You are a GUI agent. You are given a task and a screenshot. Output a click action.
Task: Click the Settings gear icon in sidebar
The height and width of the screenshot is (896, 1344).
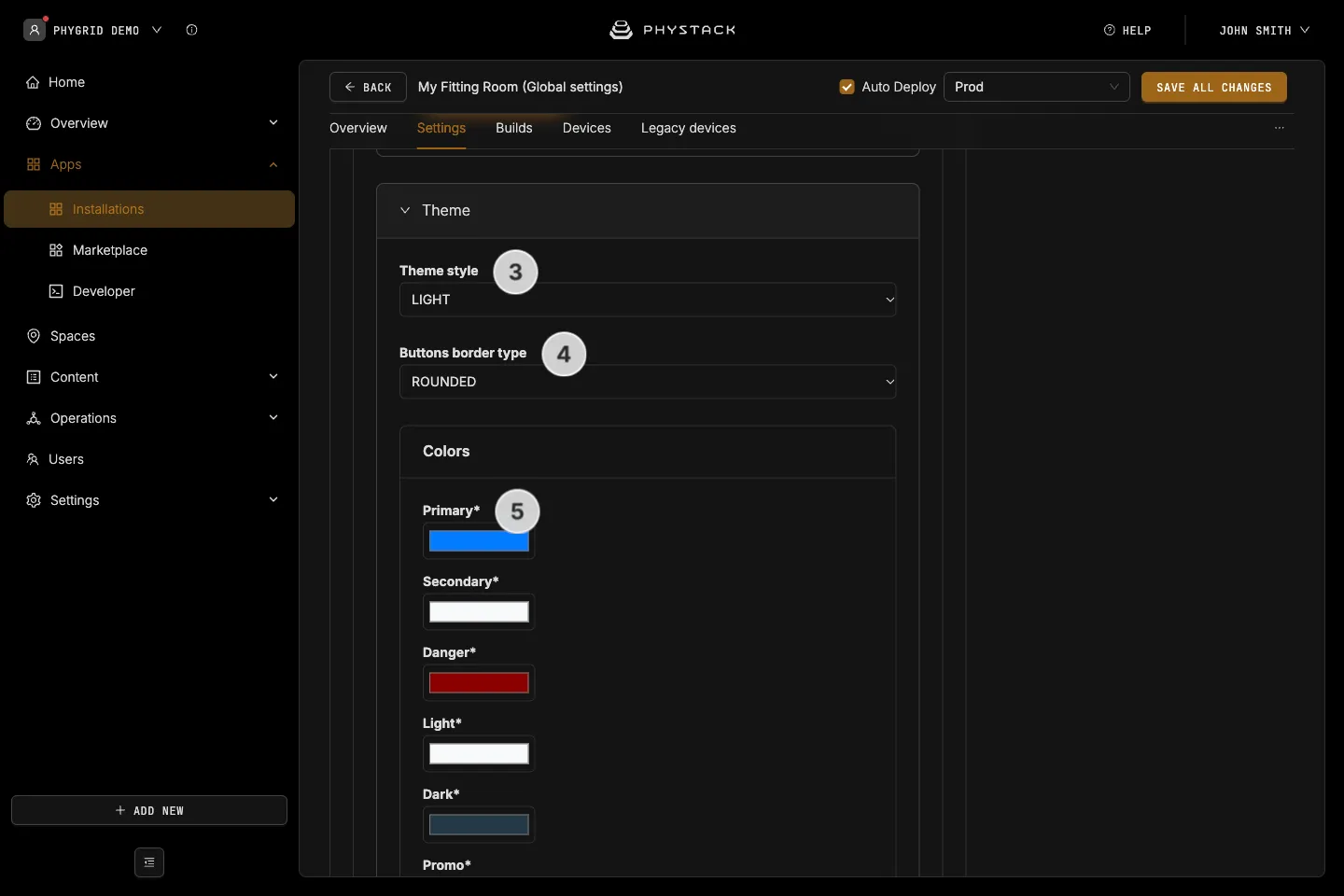[x=34, y=500]
